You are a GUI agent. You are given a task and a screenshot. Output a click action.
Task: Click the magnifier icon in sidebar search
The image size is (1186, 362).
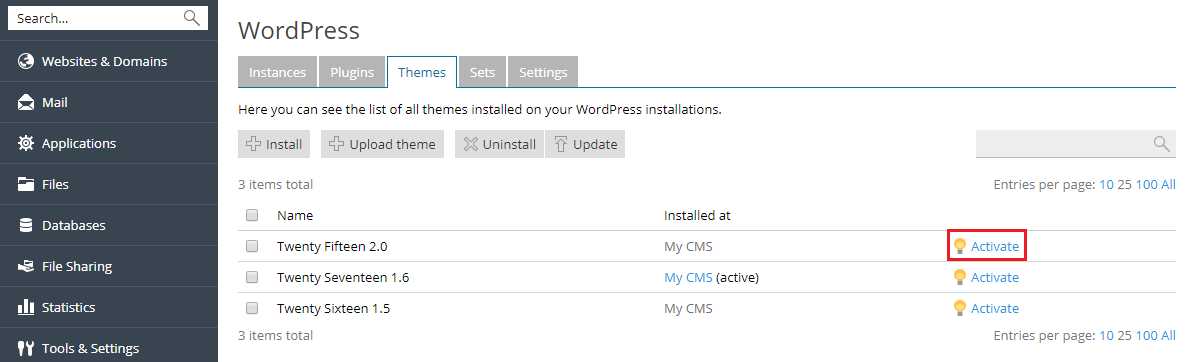tap(191, 17)
